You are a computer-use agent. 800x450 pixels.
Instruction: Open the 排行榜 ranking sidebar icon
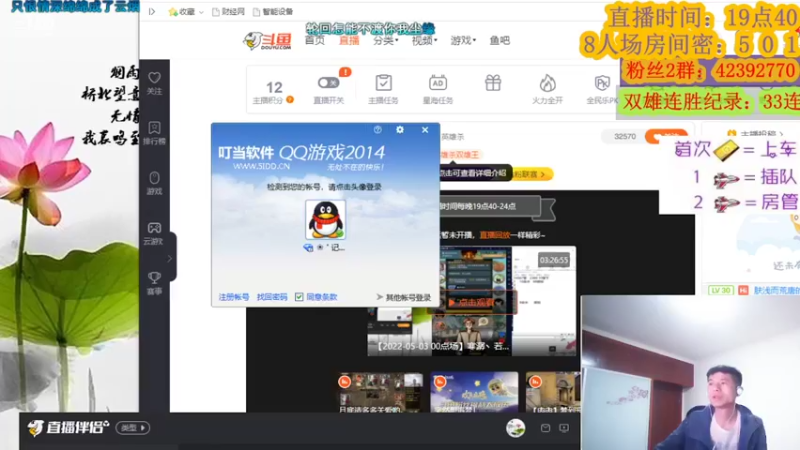154,133
